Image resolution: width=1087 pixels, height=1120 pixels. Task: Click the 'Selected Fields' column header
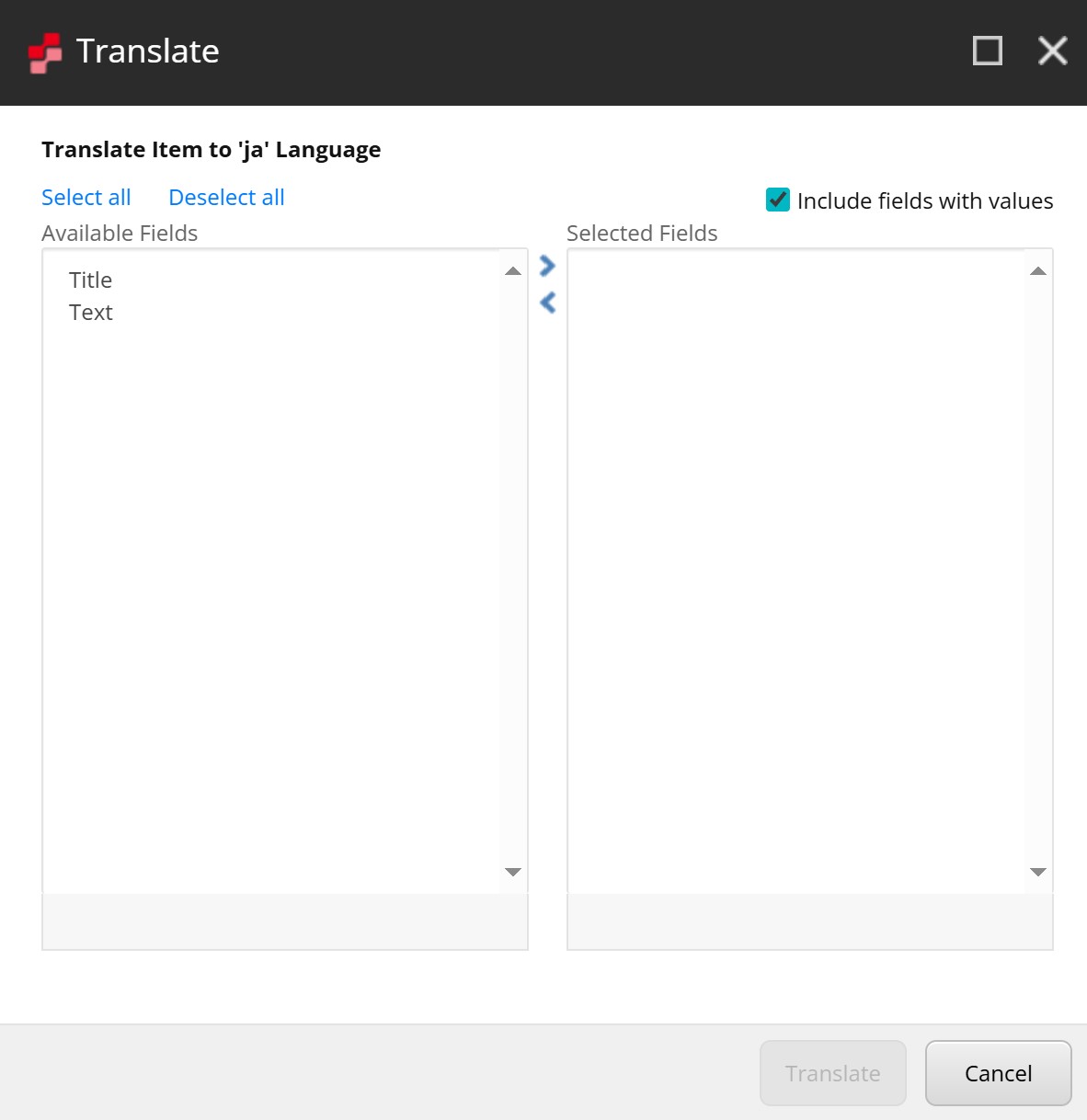pos(642,233)
